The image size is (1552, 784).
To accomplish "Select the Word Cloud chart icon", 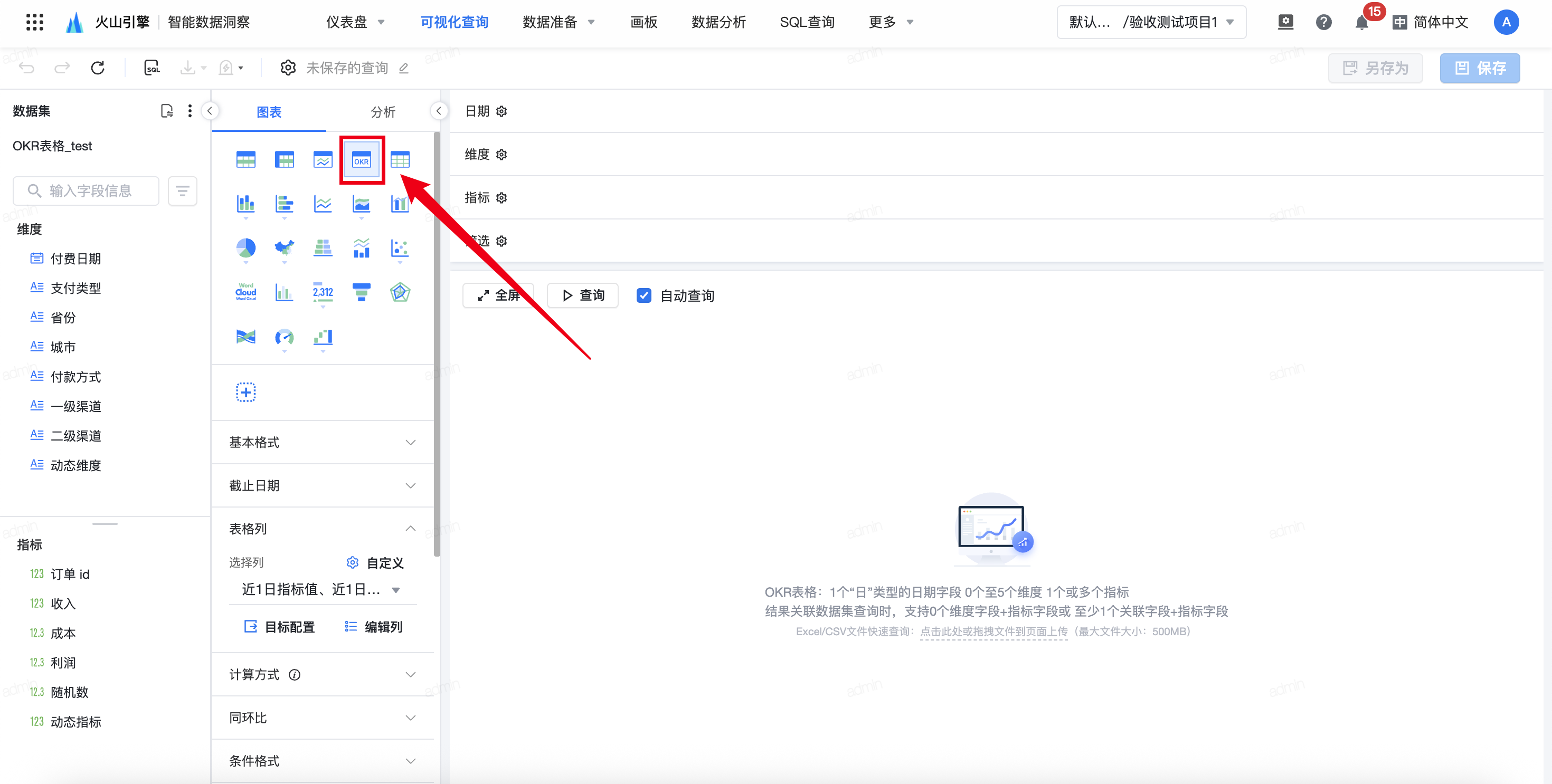I will [x=246, y=292].
